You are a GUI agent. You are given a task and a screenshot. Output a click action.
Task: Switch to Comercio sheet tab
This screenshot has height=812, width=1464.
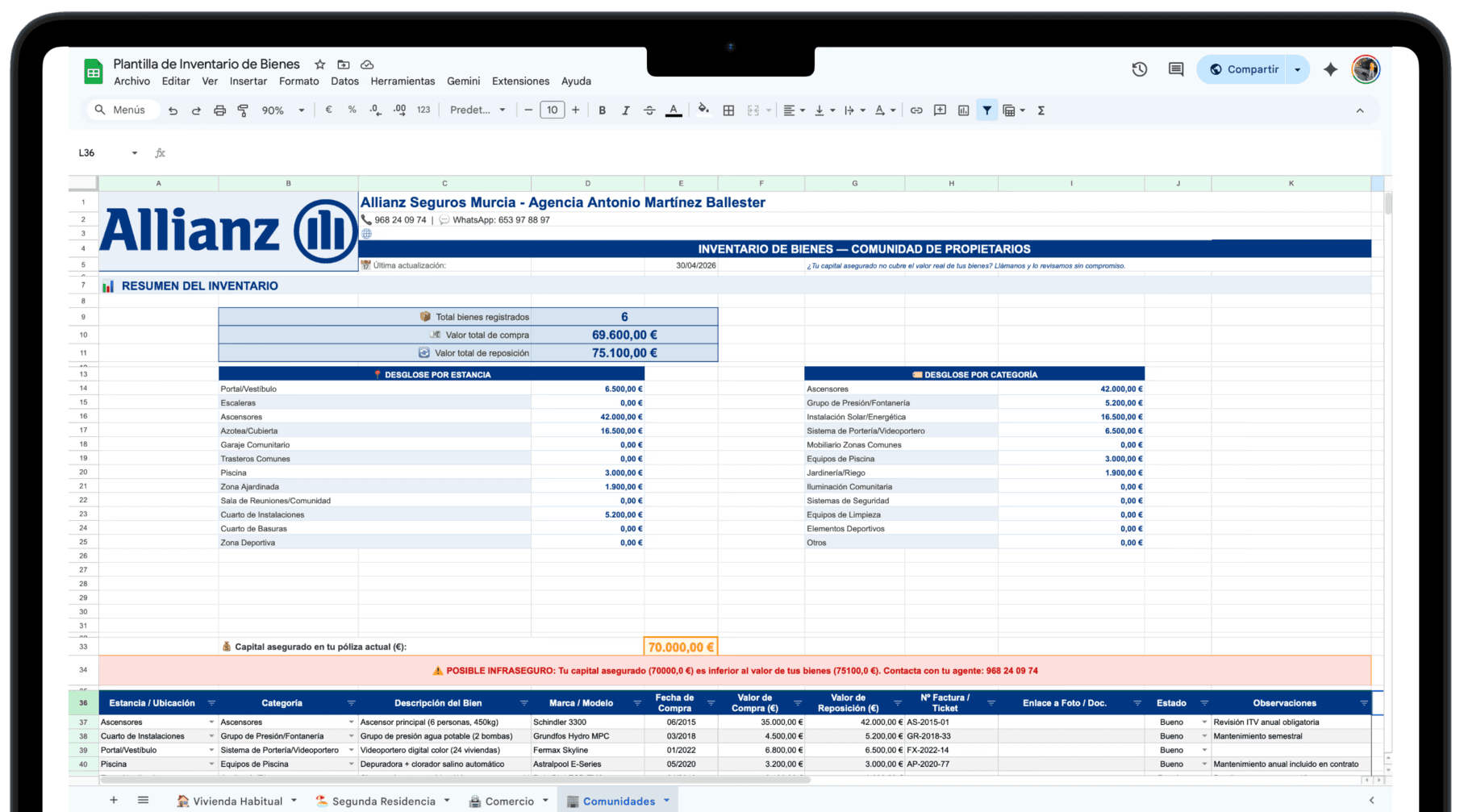click(509, 801)
